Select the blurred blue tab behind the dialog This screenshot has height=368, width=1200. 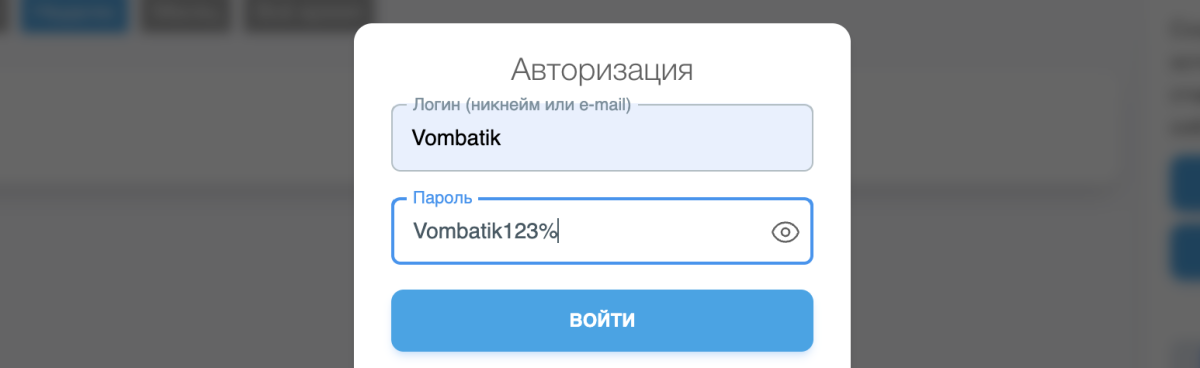pyautogui.click(x=75, y=13)
